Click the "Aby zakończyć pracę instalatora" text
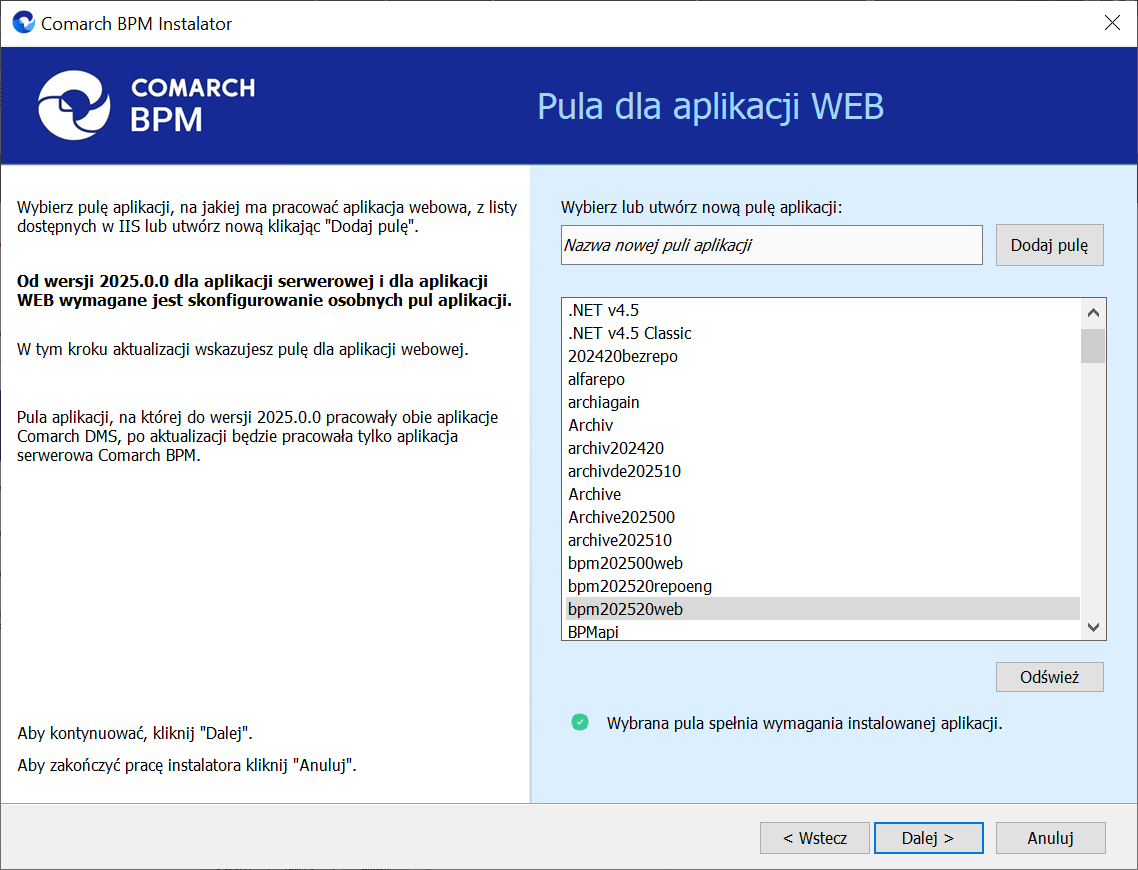 (x=187, y=765)
